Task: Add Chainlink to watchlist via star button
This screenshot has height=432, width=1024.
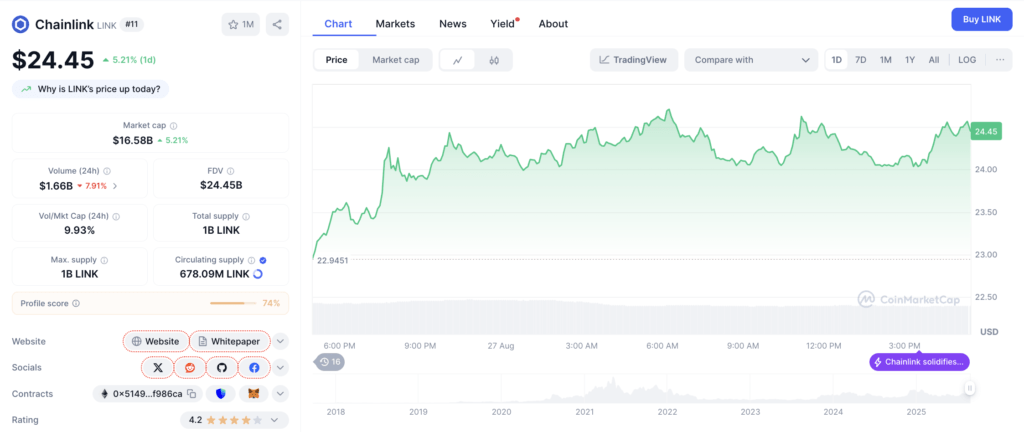Action: [241, 25]
